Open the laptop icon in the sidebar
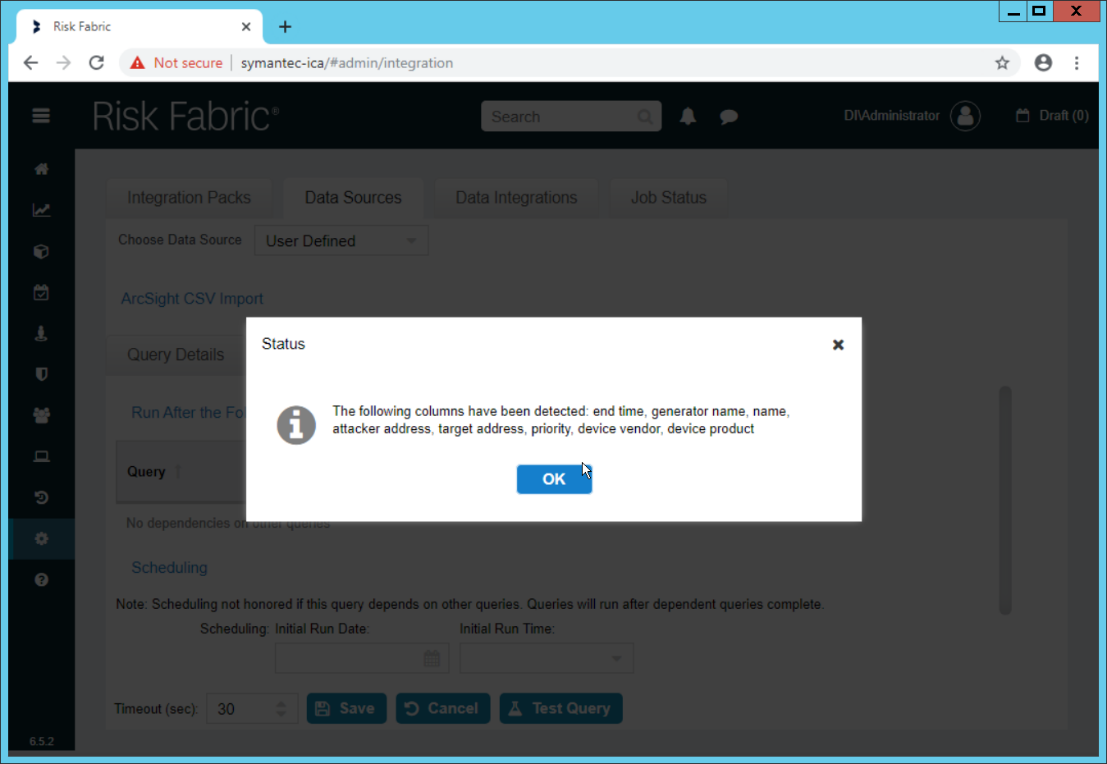The image size is (1107, 764). click(41, 457)
